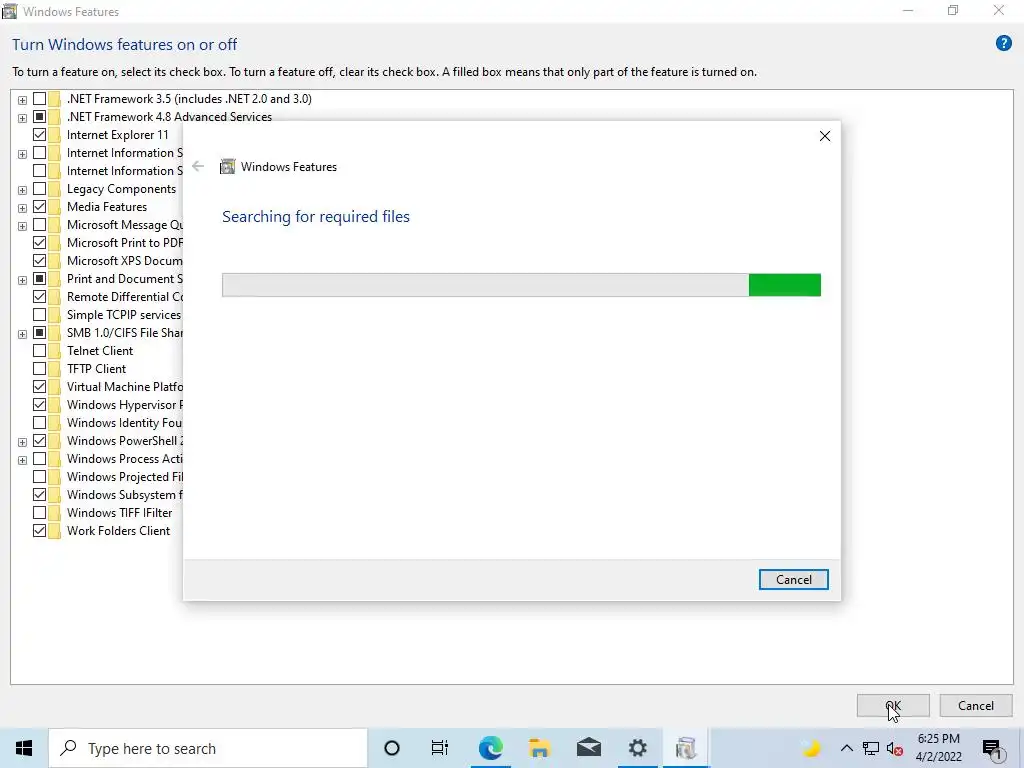The image size is (1024, 768).
Task: Expand Print and Document Services node
Action: [x=22, y=280]
